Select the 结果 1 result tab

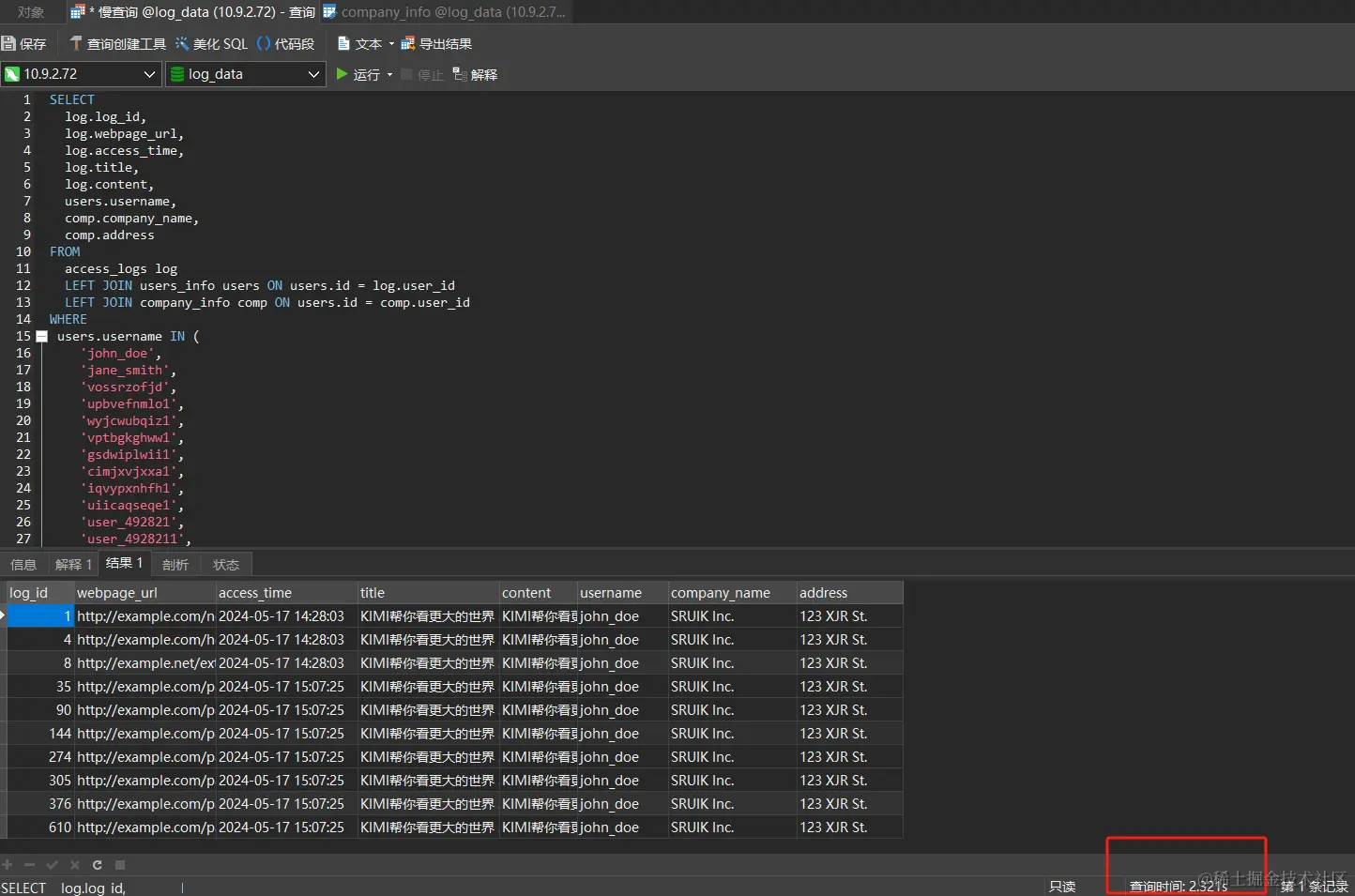[x=124, y=563]
